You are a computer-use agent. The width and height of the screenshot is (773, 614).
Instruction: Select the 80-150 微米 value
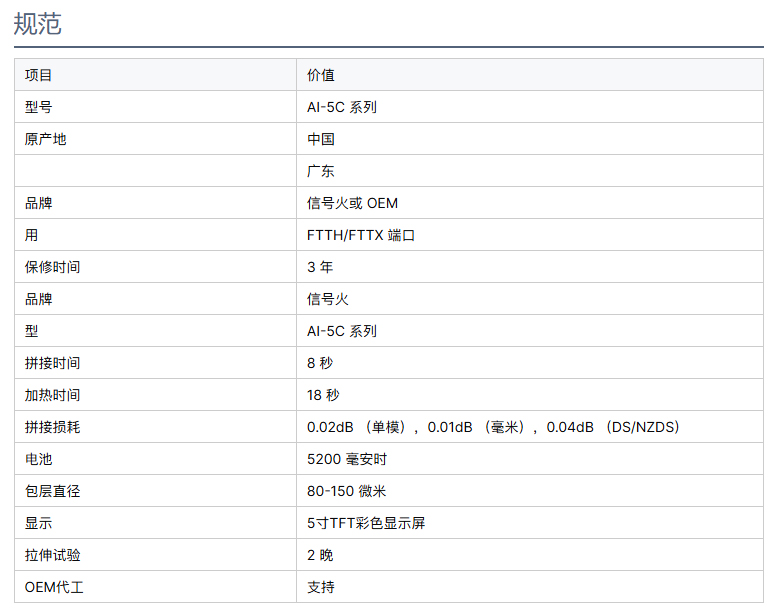tap(347, 491)
